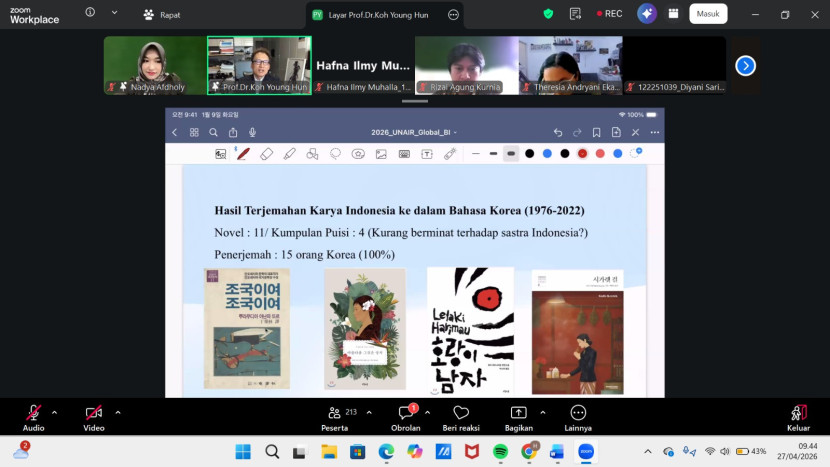Open the Lainnya more menu

pos(578,417)
